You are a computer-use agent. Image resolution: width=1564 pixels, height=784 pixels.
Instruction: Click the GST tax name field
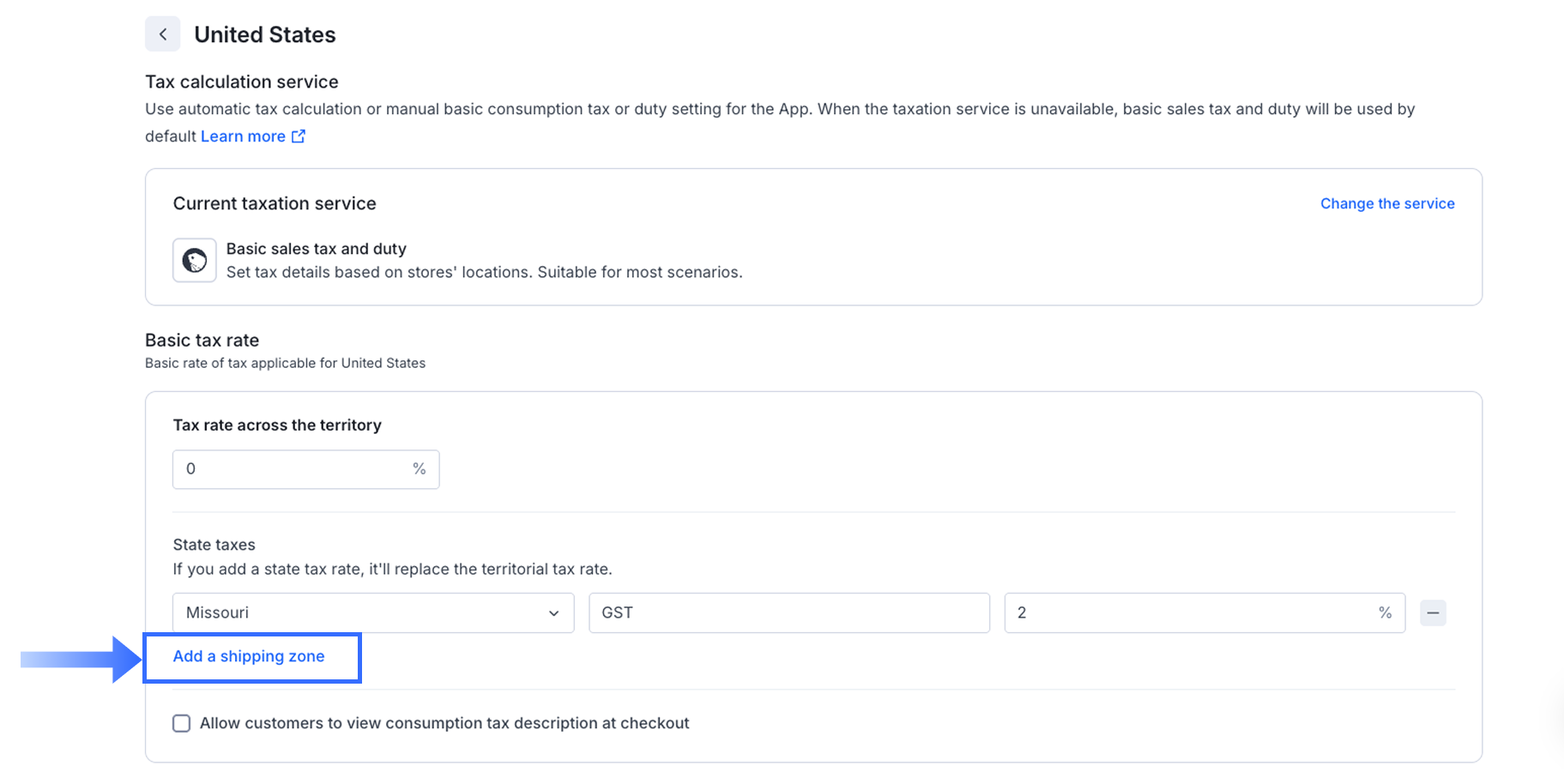tap(788, 612)
